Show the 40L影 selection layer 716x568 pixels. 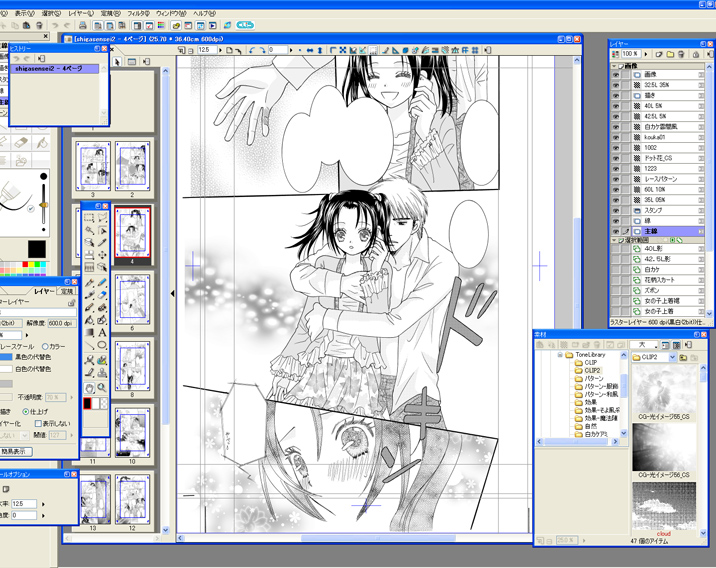(616, 249)
